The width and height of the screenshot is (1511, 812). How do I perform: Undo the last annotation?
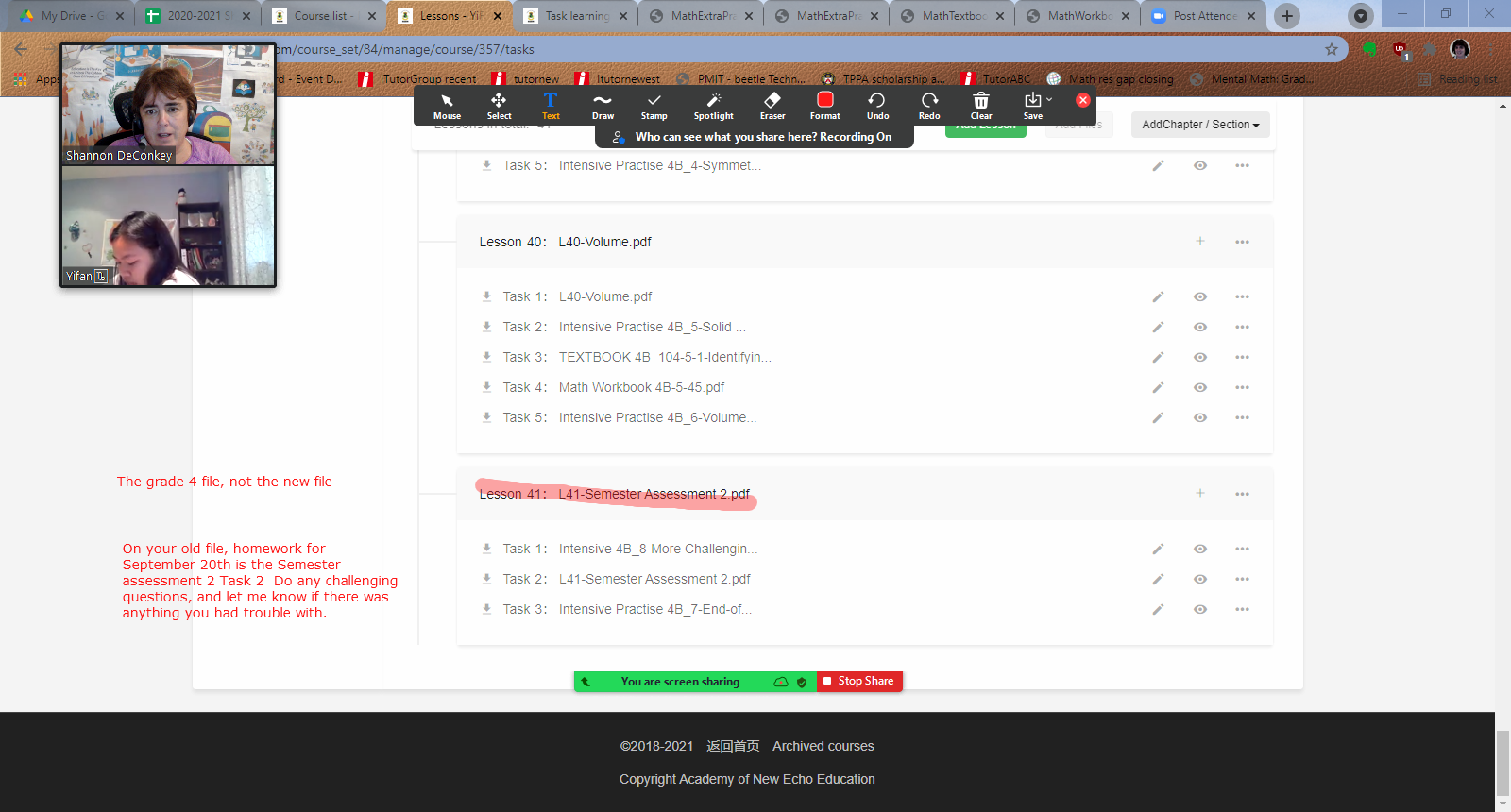point(877,106)
